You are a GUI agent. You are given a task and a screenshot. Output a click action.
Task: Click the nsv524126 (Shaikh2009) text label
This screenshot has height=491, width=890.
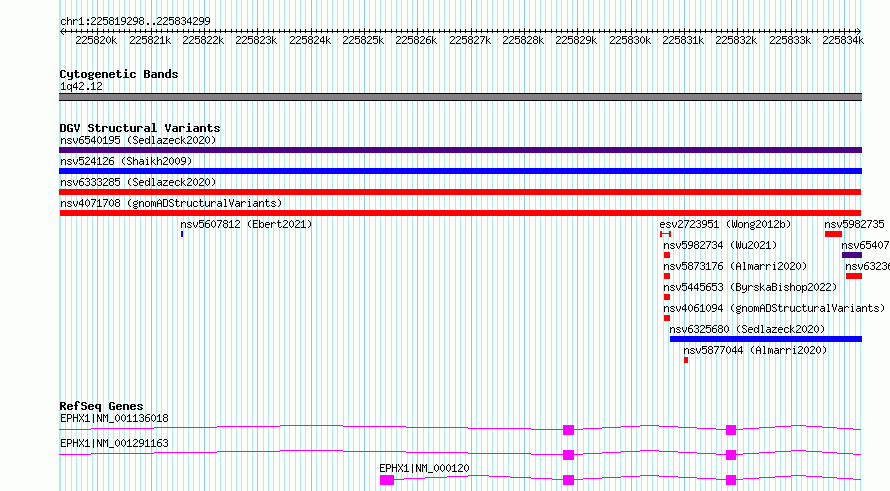click(126, 161)
